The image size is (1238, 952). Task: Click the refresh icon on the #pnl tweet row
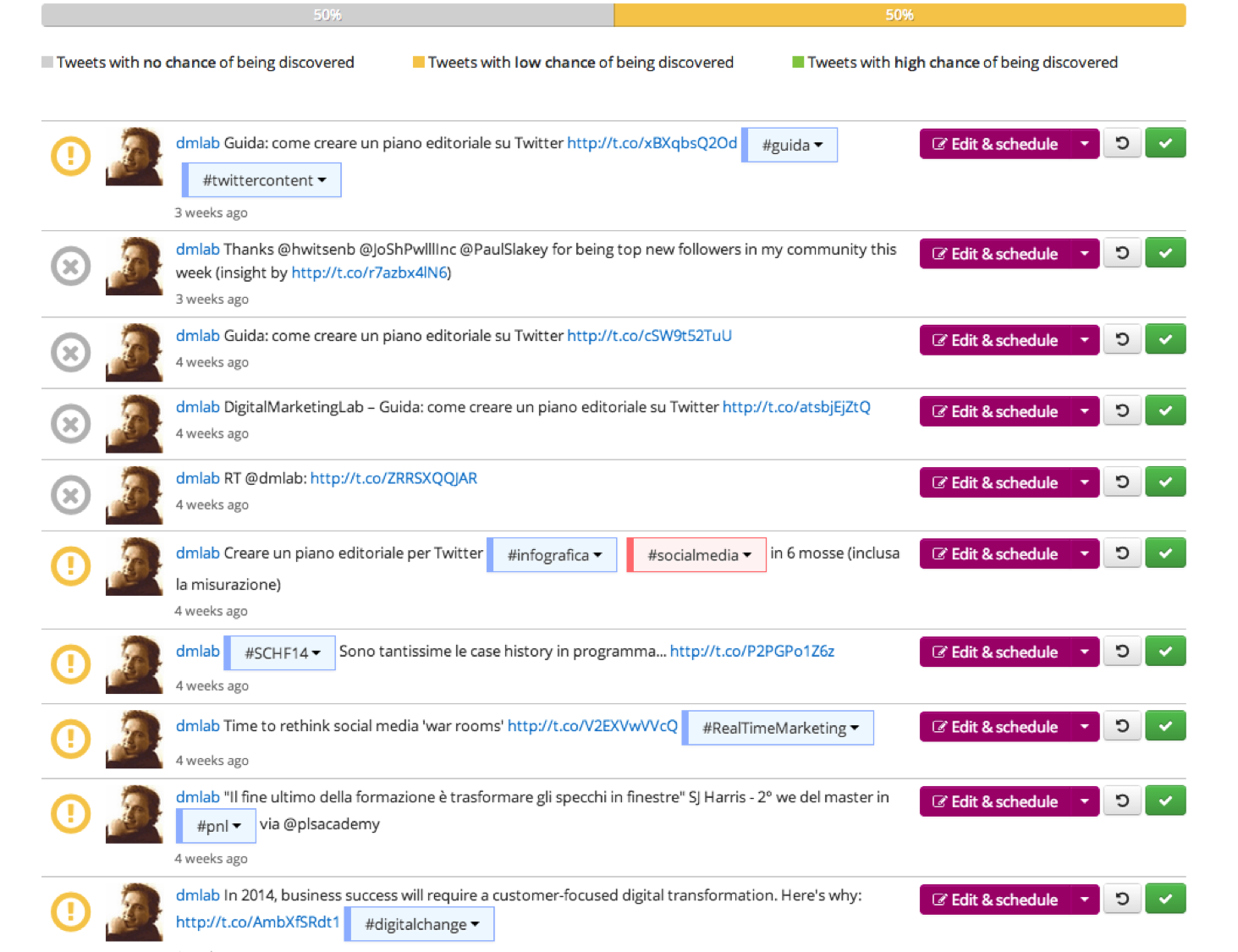[1122, 801]
